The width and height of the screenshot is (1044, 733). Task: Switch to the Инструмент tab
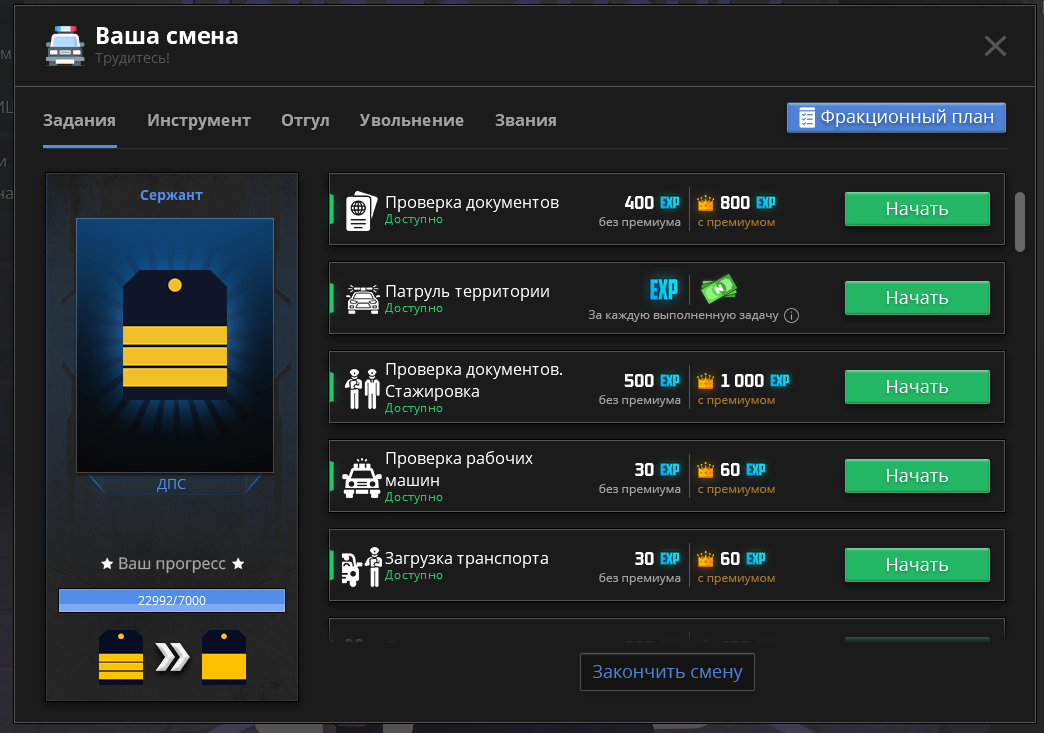(x=199, y=121)
